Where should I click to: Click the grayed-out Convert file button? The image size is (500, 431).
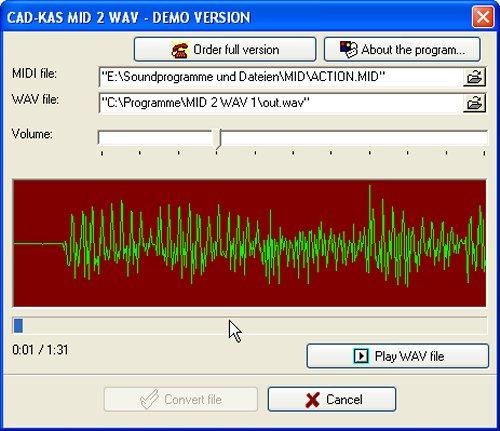coord(181,399)
